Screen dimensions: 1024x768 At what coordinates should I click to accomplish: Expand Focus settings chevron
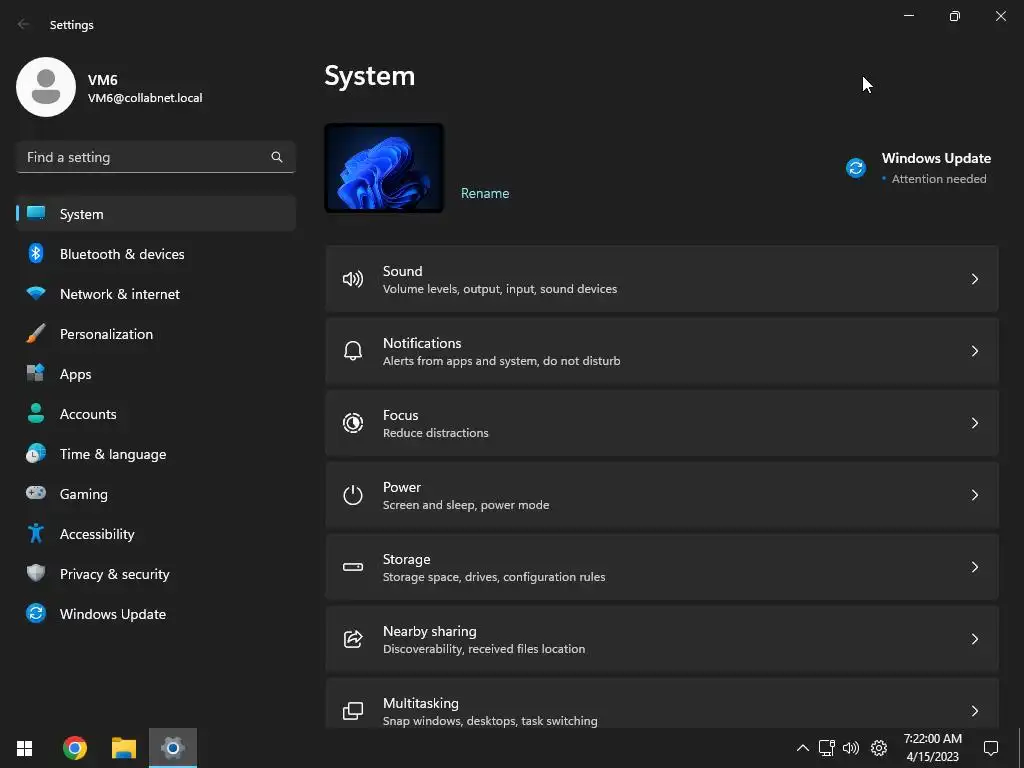pyautogui.click(x=974, y=423)
